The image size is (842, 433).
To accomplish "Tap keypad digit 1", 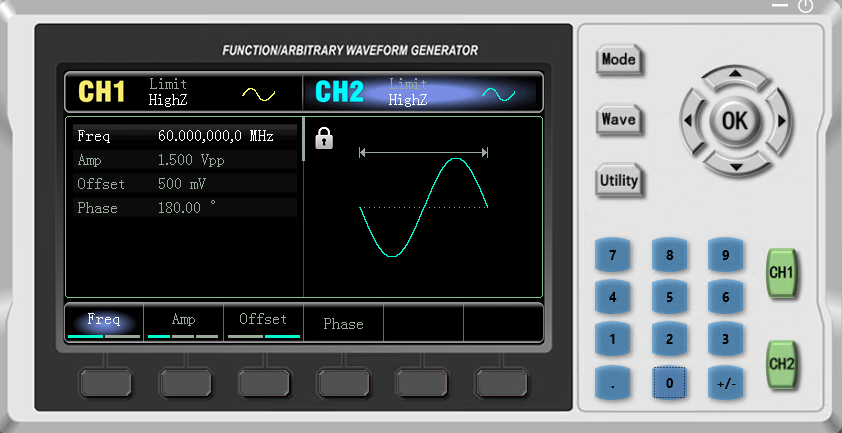I will point(613,340).
